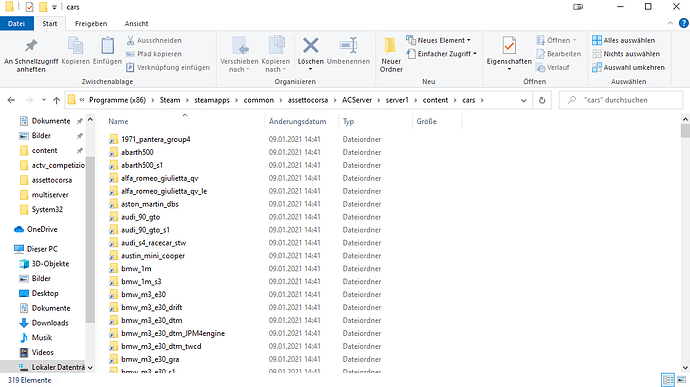
Task: Switch to large icons view in status bar
Action: point(681,380)
